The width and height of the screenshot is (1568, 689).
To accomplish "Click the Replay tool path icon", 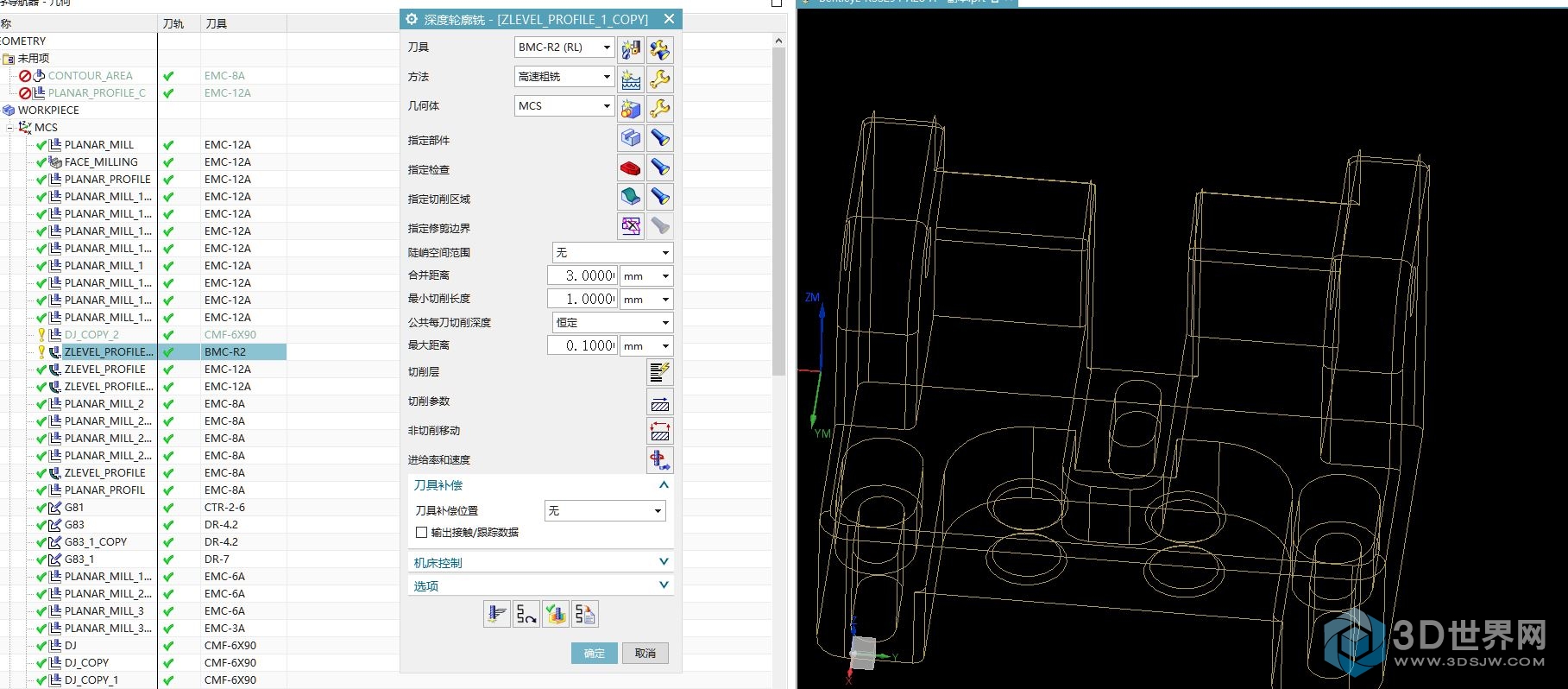I will pyautogui.click(x=526, y=614).
